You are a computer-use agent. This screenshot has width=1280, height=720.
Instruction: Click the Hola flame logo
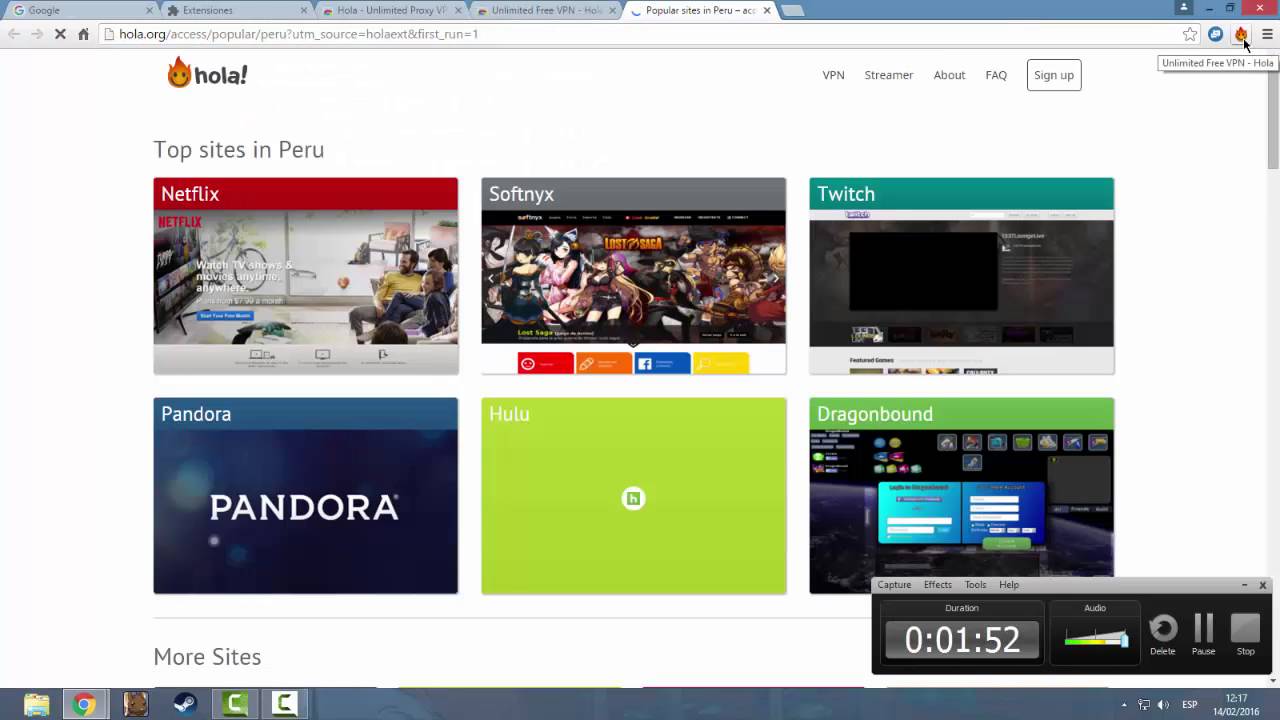pos(207,73)
